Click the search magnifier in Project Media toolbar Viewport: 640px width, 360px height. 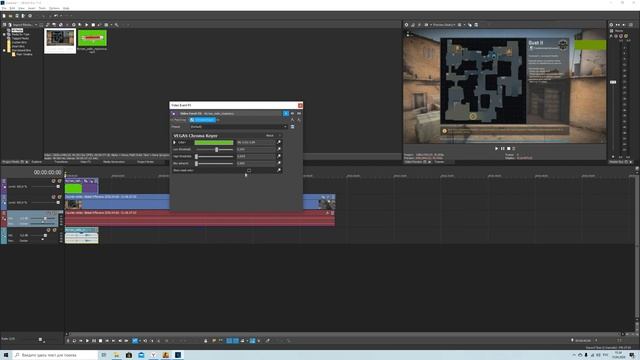click(x=116, y=25)
